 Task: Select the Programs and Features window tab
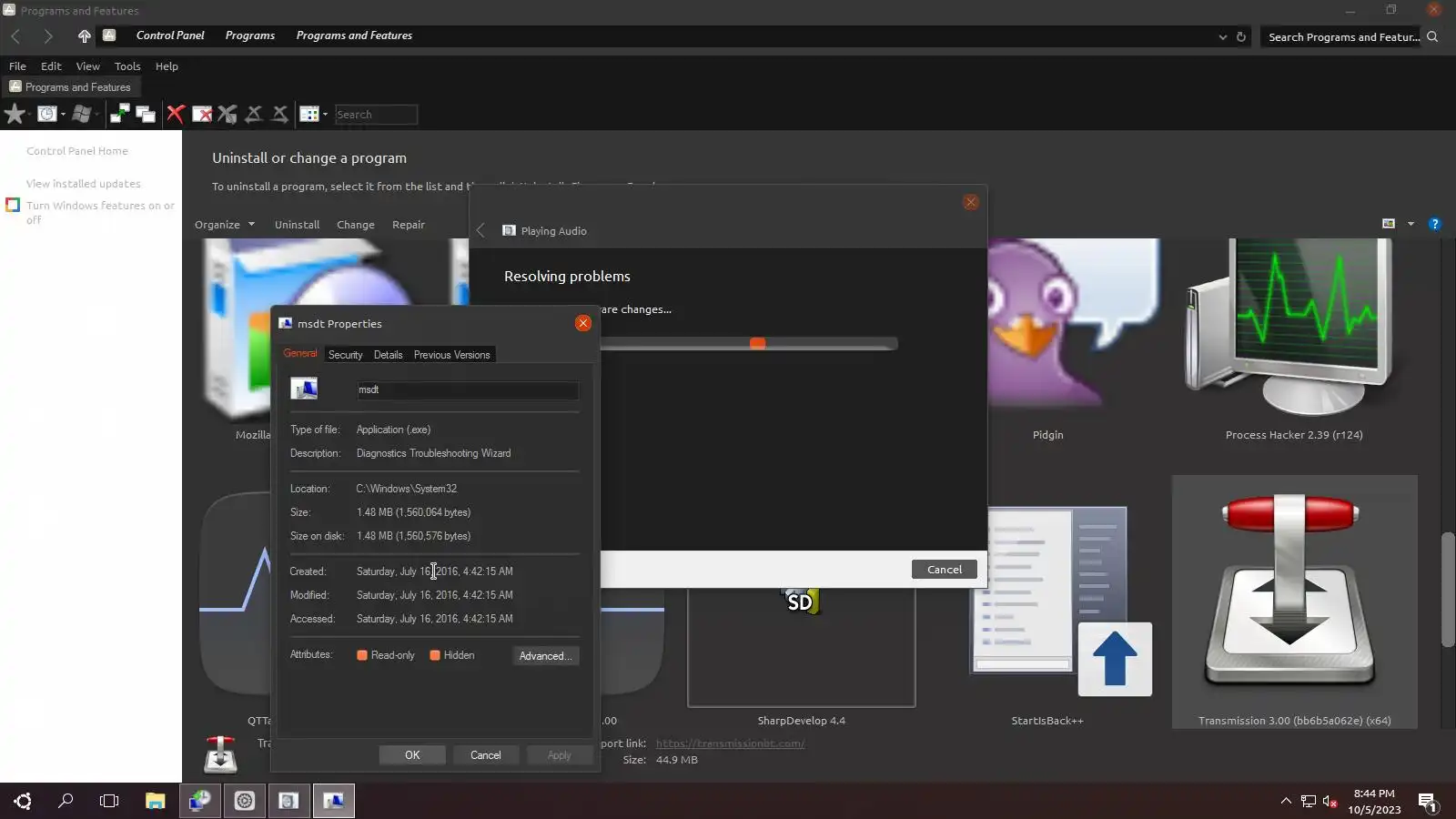coord(72,87)
